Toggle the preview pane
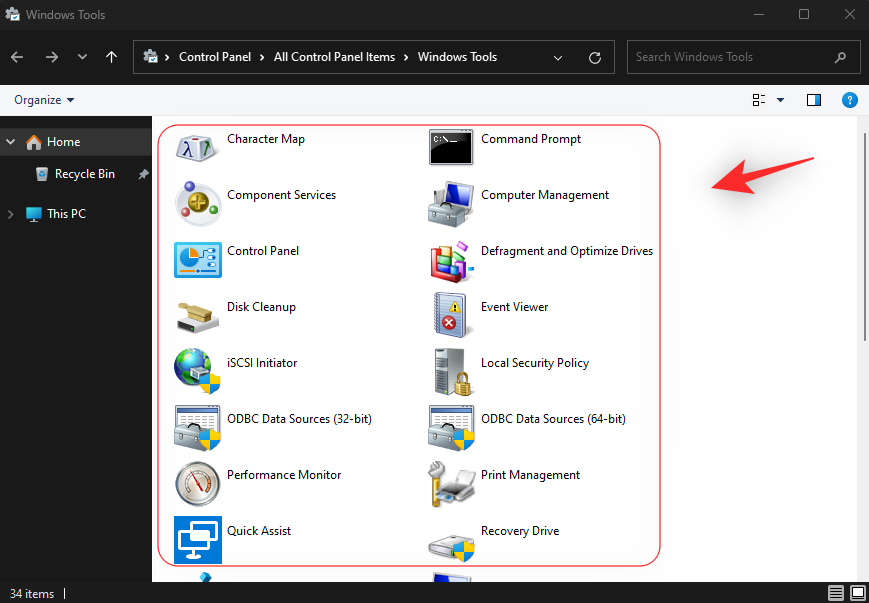 813,100
